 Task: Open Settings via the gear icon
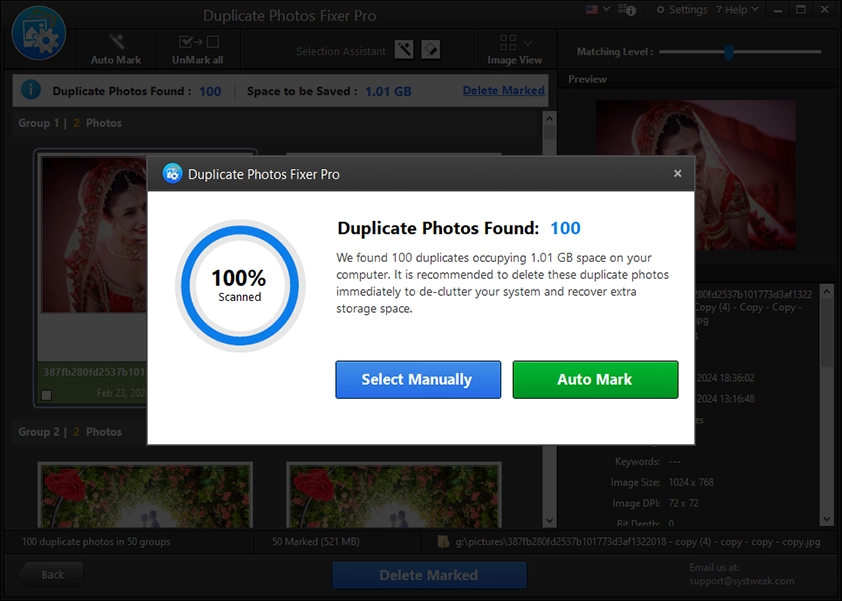pyautogui.click(x=660, y=10)
